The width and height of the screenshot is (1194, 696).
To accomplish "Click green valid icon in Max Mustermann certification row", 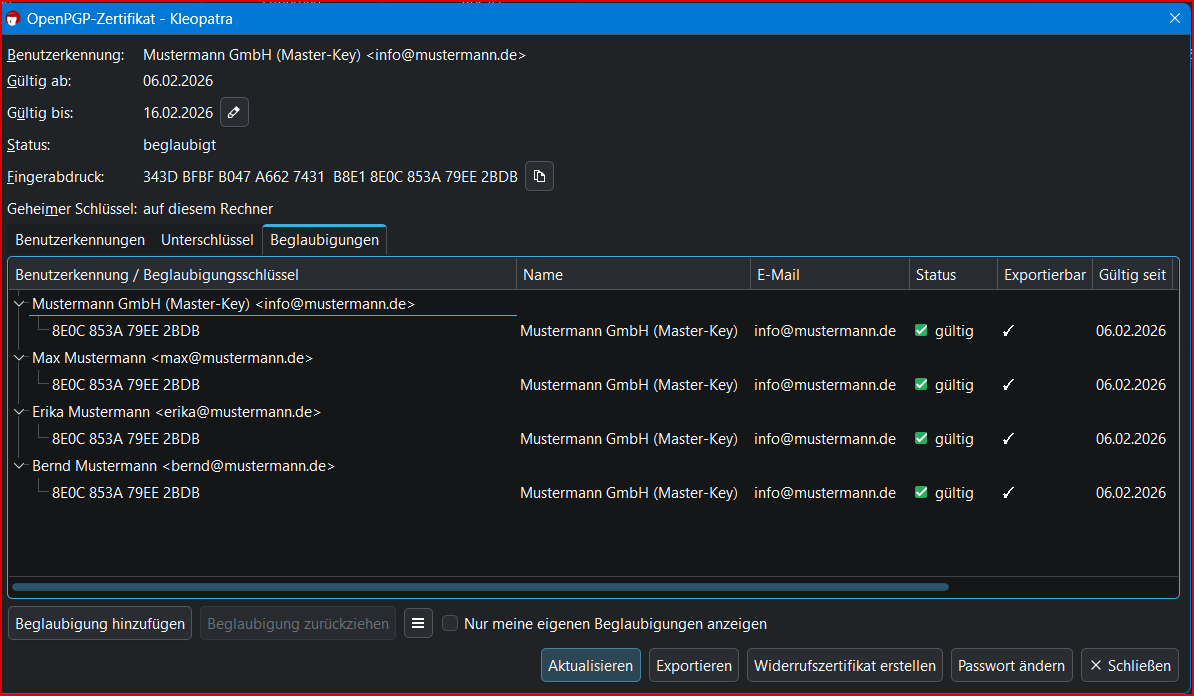I will [921, 385].
